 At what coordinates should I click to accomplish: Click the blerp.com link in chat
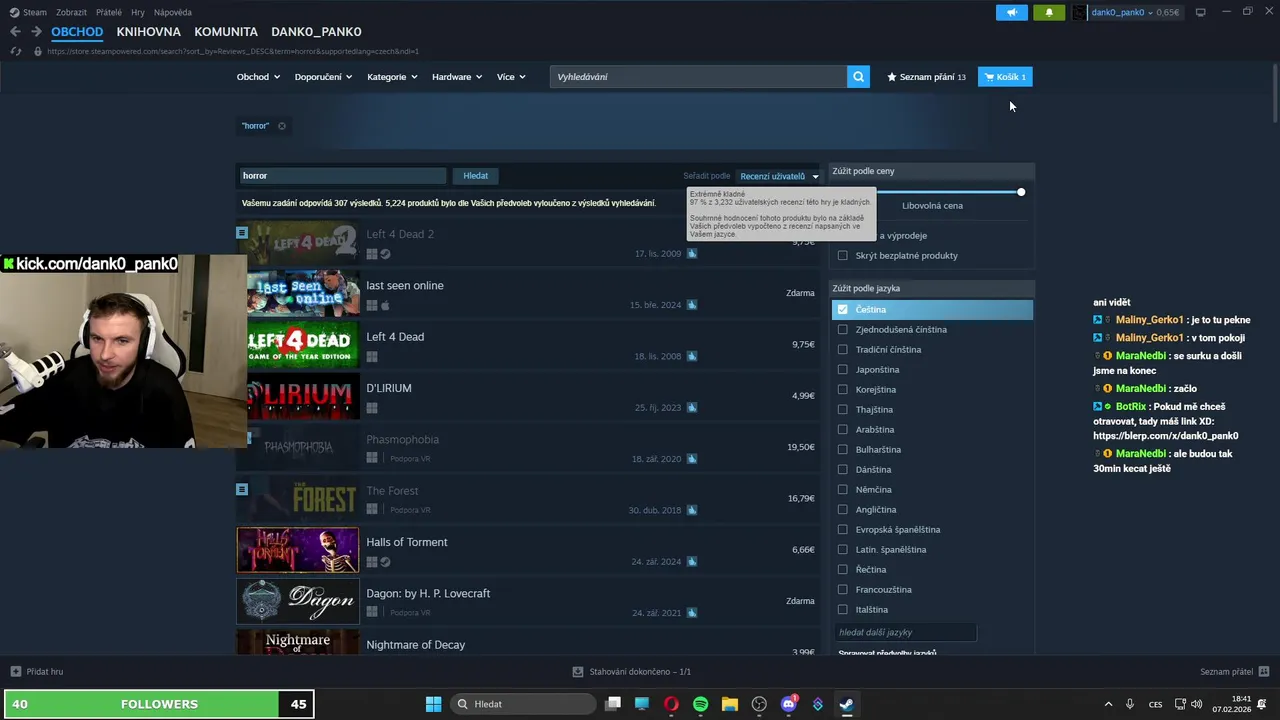pos(1166,436)
